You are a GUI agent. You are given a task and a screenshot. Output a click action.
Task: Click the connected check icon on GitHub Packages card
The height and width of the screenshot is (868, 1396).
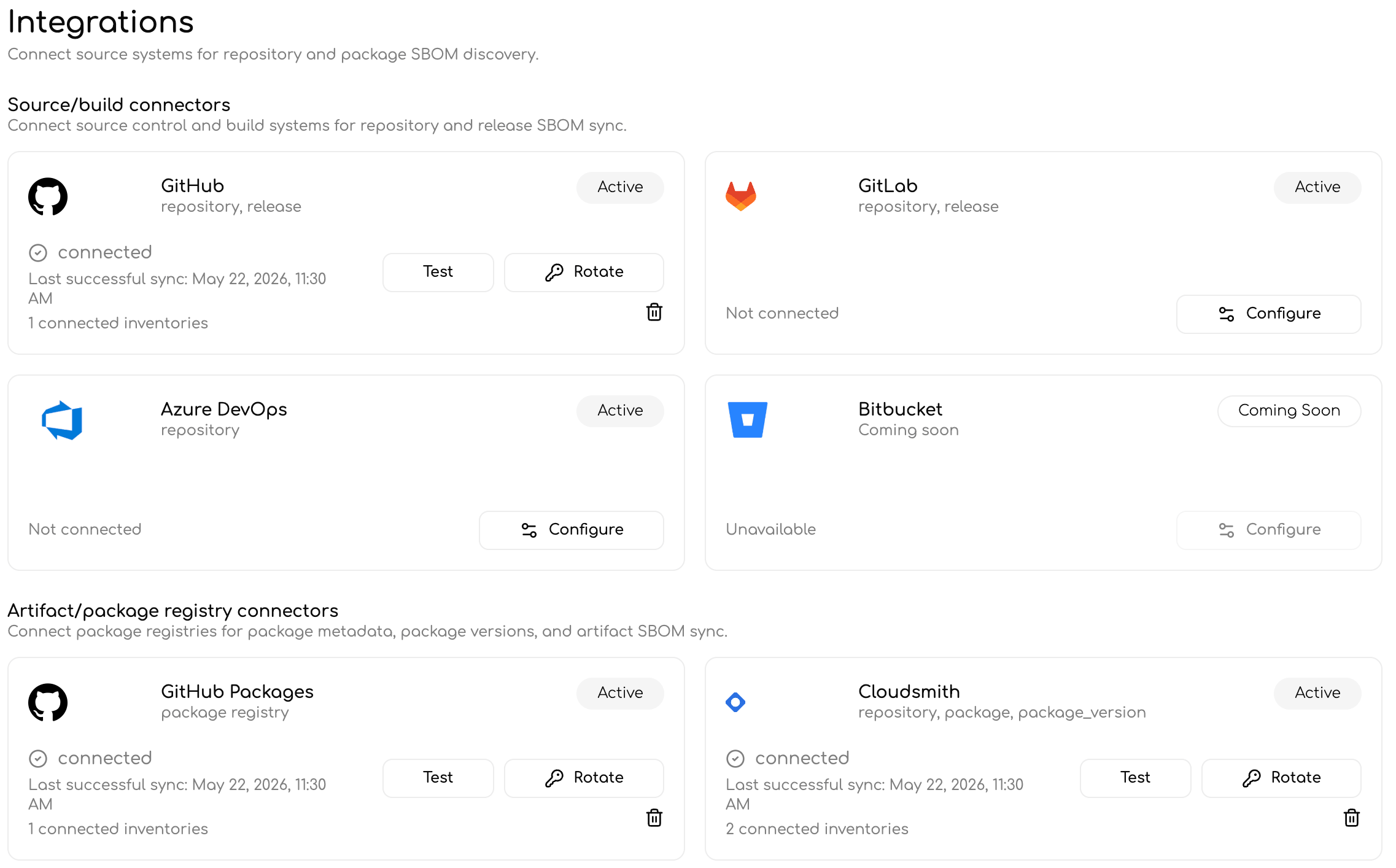38,759
